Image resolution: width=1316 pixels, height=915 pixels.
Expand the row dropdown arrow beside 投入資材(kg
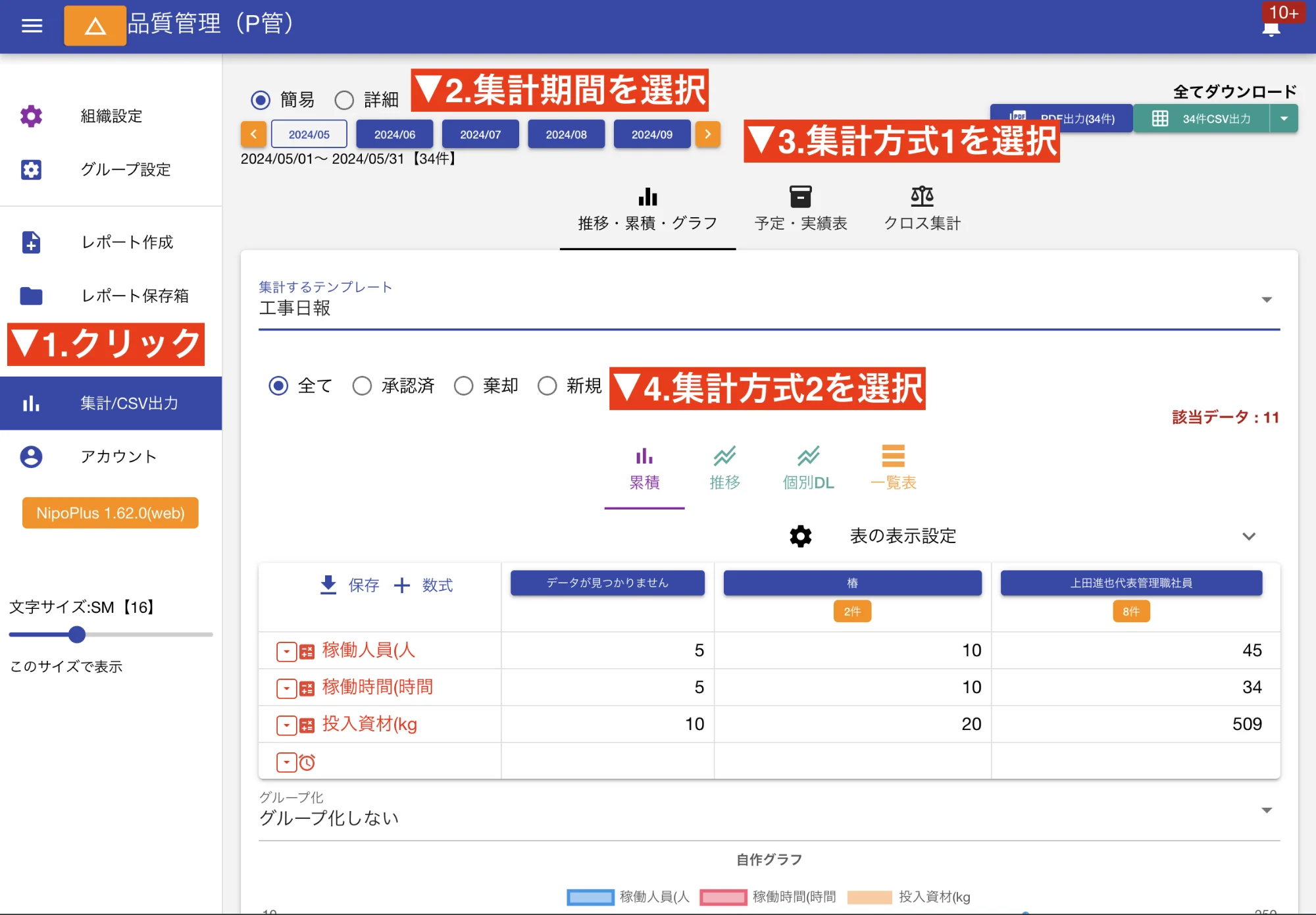(x=286, y=725)
